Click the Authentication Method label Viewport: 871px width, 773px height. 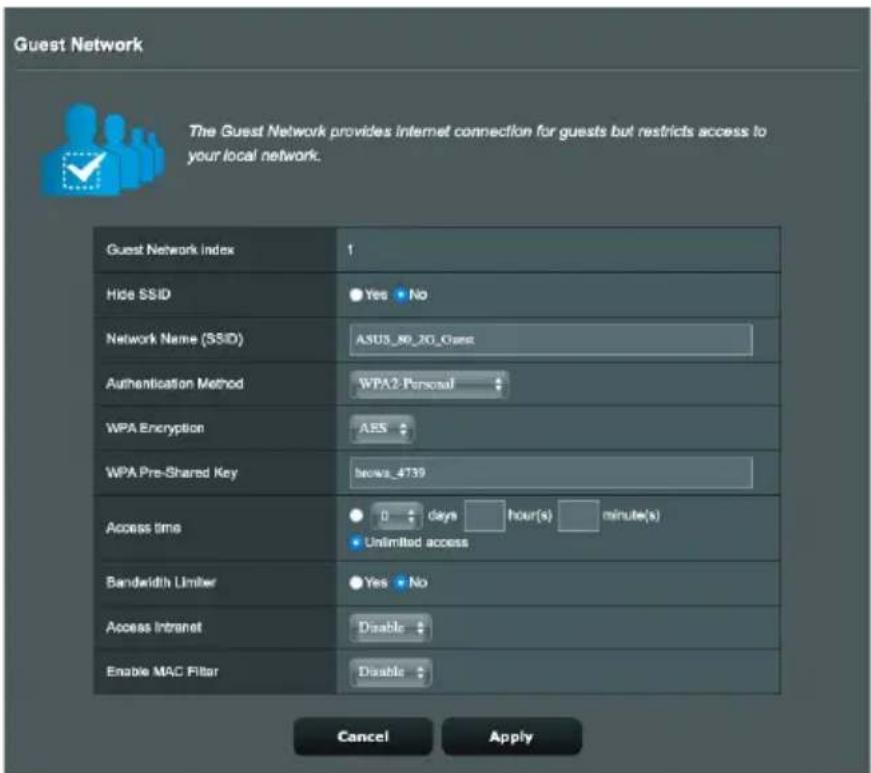click(x=174, y=384)
